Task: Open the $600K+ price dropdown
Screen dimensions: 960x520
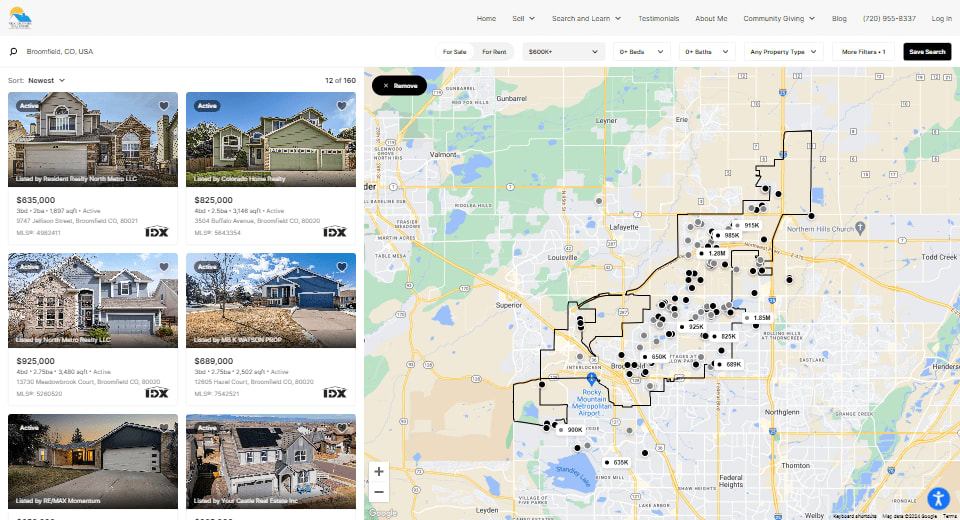Action: 563,52
